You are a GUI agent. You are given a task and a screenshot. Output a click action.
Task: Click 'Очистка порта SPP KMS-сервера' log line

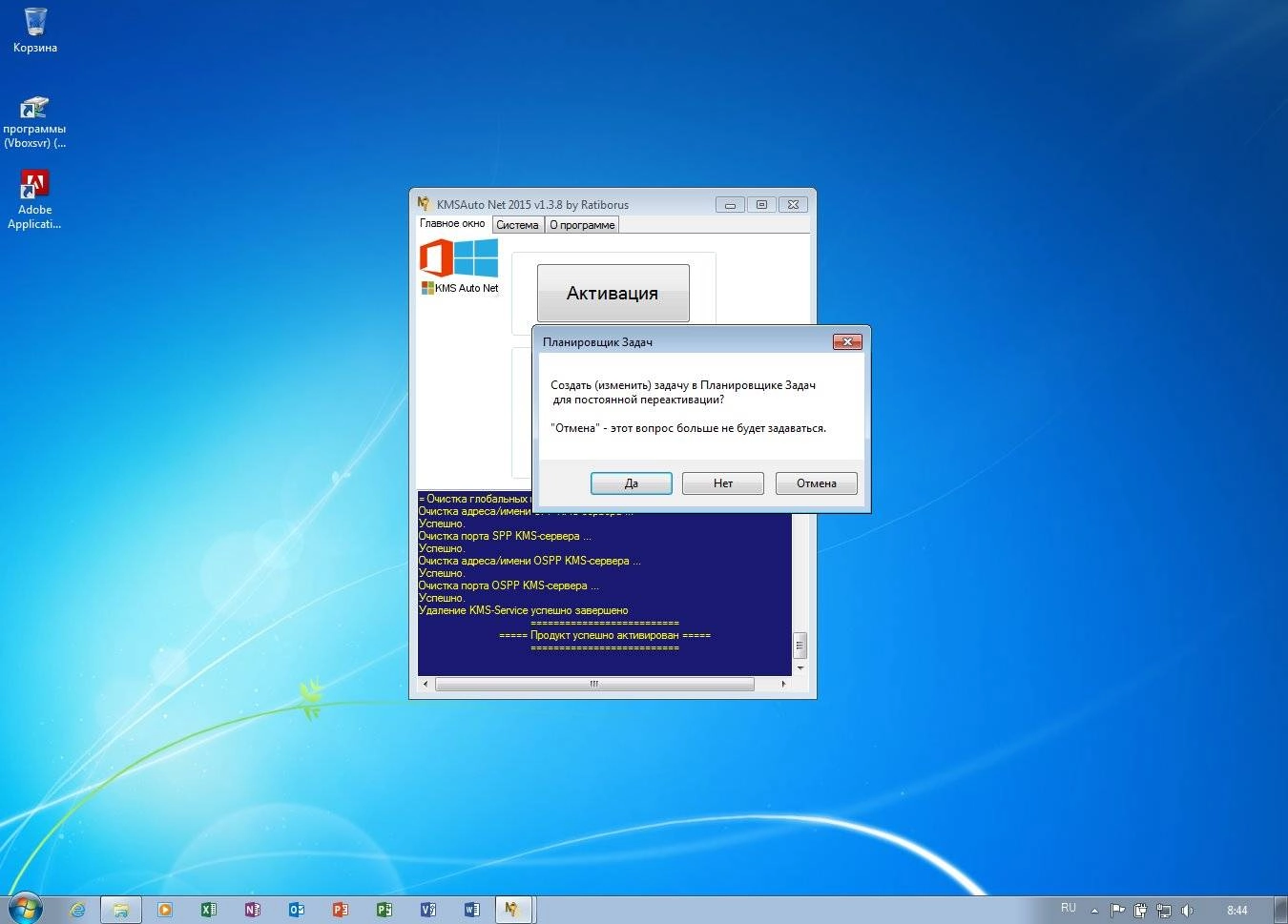[505, 536]
